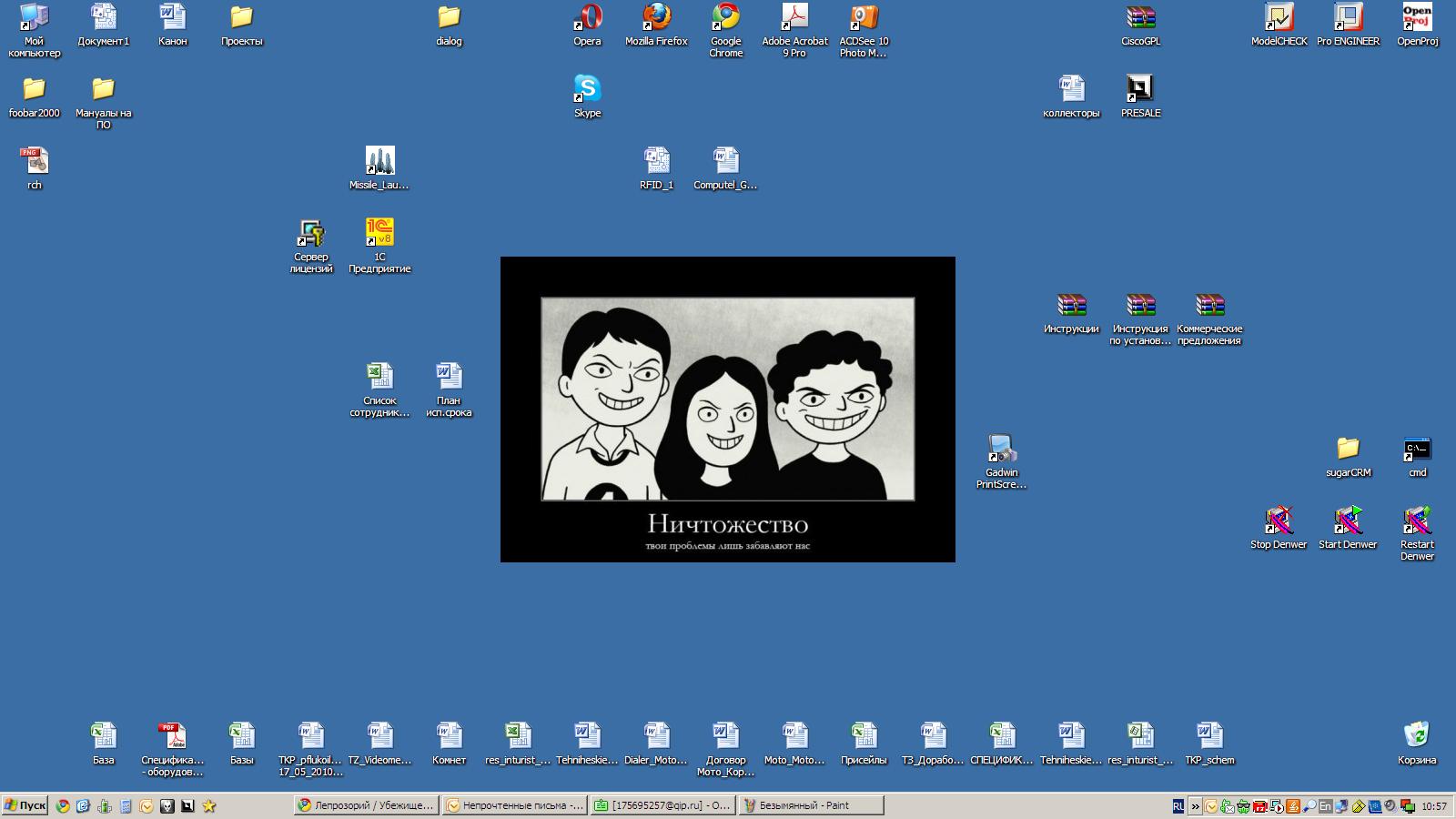1456x819 pixels.
Task: Open the Пуск start menu
Action: tap(25, 805)
